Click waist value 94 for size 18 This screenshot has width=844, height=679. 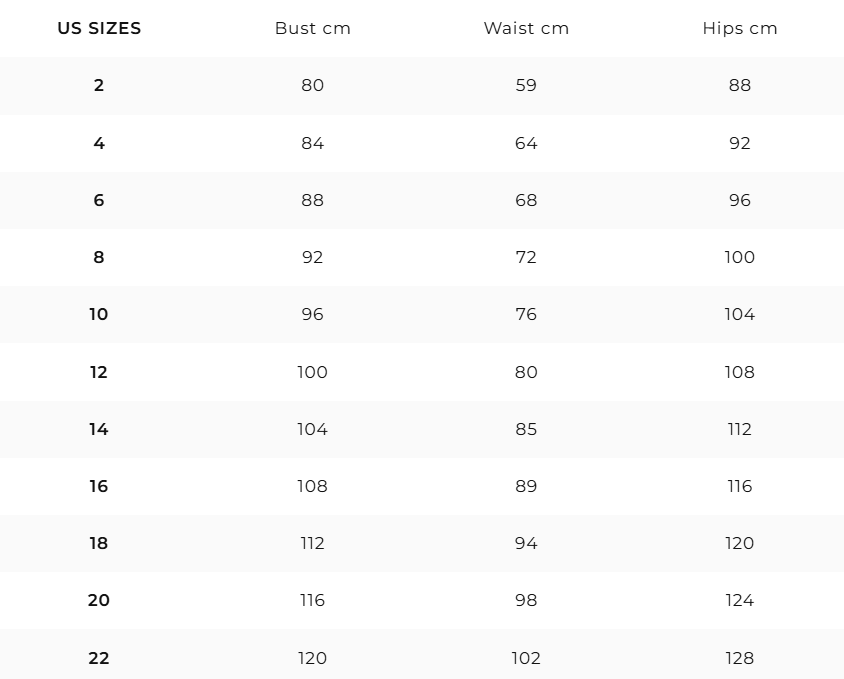coord(526,543)
